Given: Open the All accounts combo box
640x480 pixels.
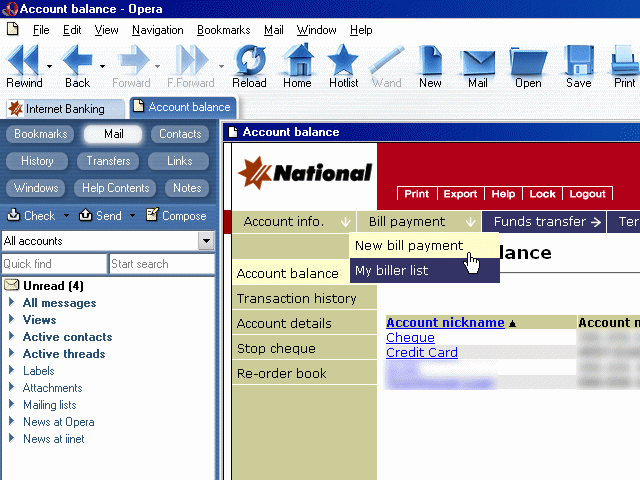Looking at the screenshot, I should point(108,241).
